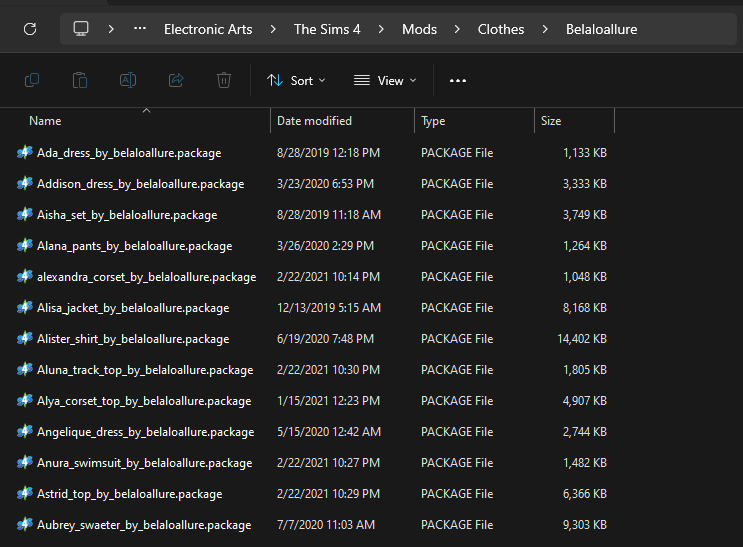Click file name Addison_dress_by_belaloallure.package
This screenshot has height=547, width=743.
141,184
